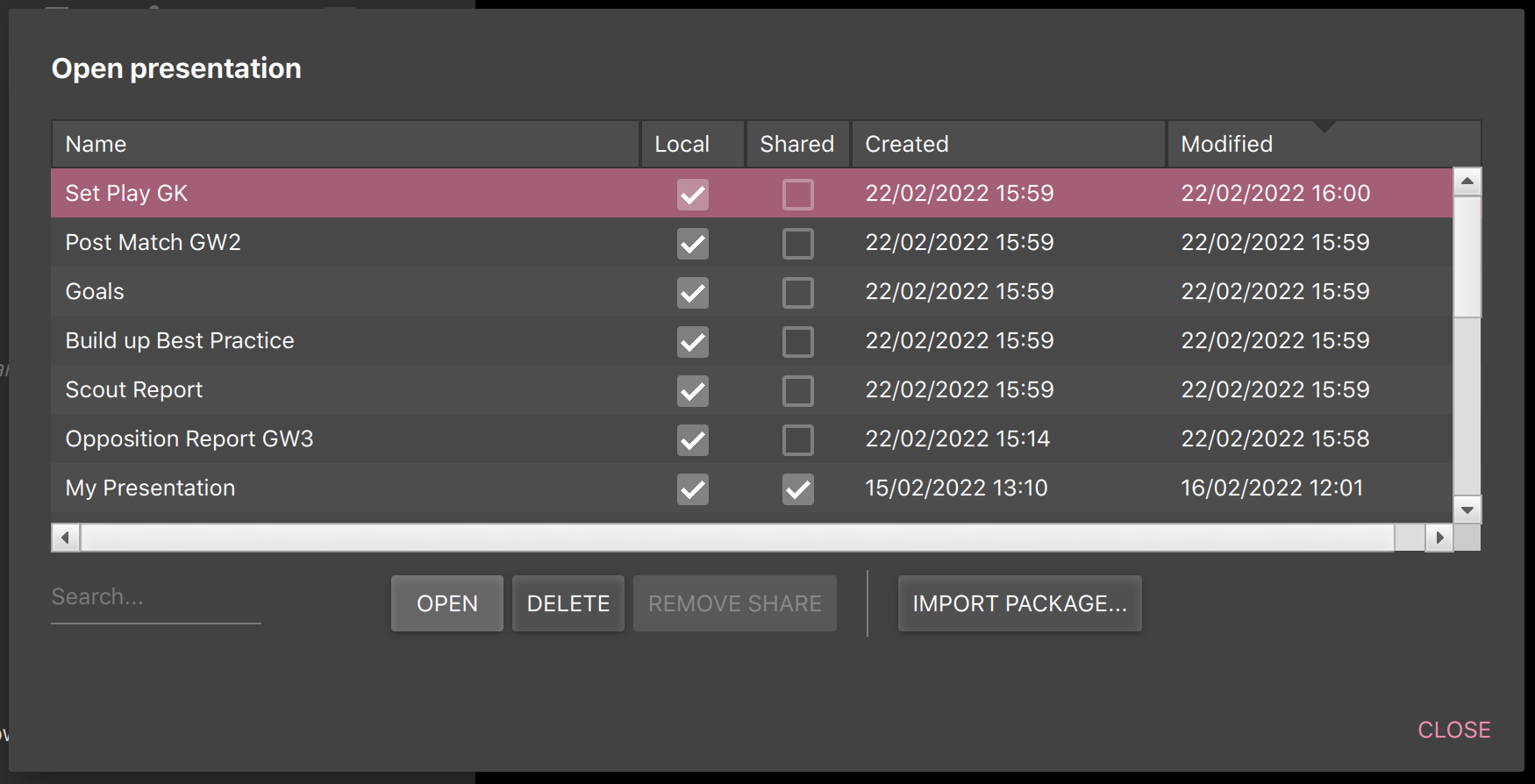
Task: Click modified date 22/02/2022 16:00
Action: pos(1275,193)
